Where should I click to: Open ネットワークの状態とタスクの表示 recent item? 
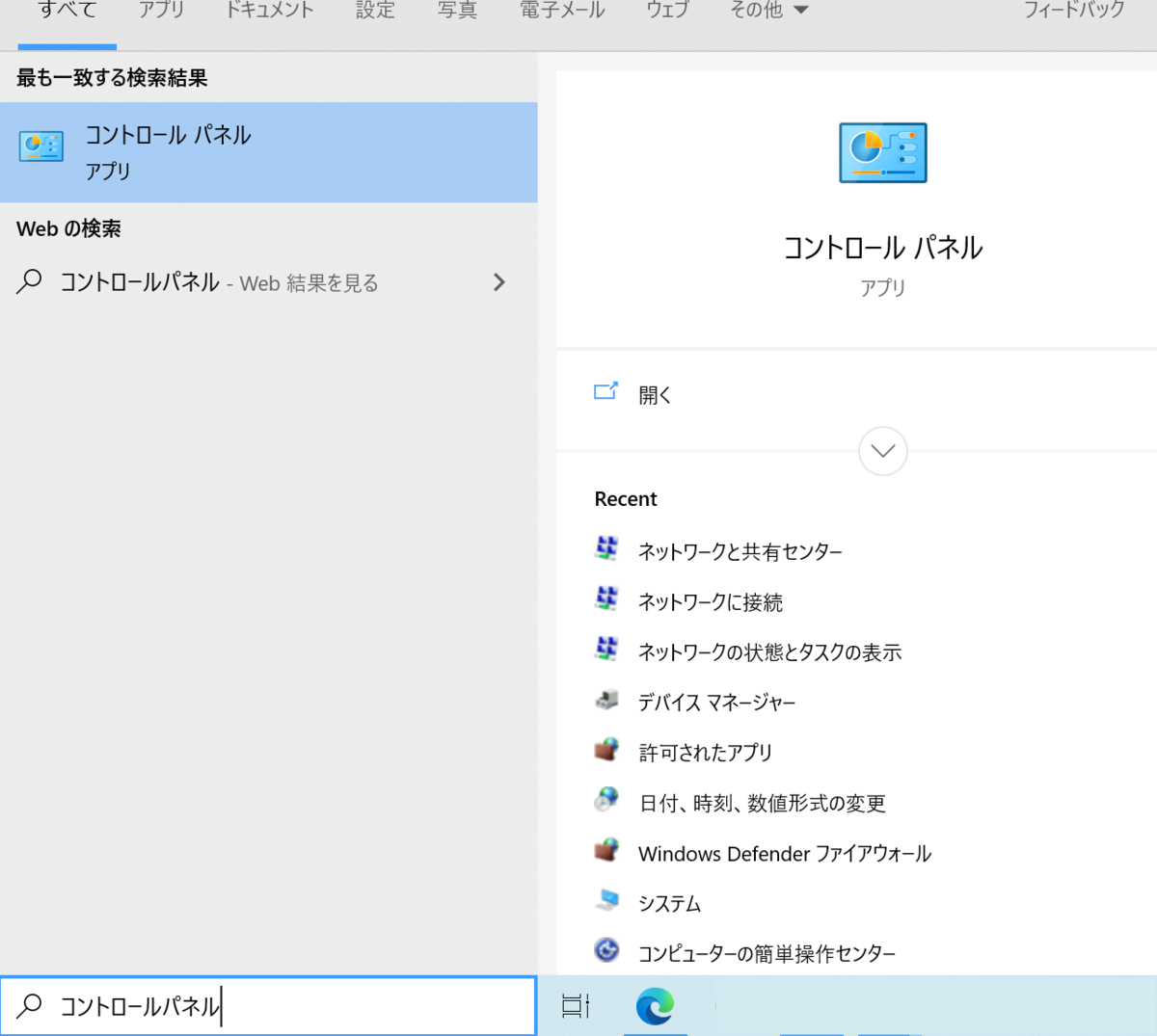coord(769,651)
